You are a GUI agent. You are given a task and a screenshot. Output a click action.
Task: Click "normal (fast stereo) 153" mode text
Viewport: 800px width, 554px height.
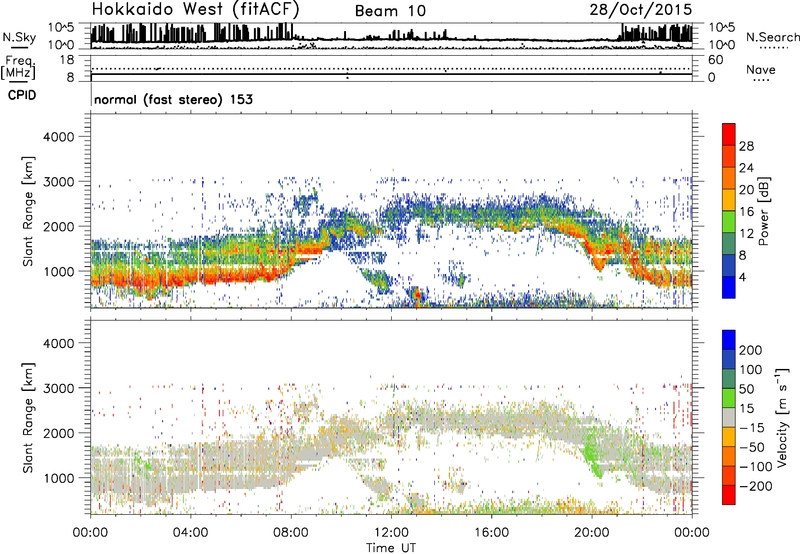pos(173,99)
